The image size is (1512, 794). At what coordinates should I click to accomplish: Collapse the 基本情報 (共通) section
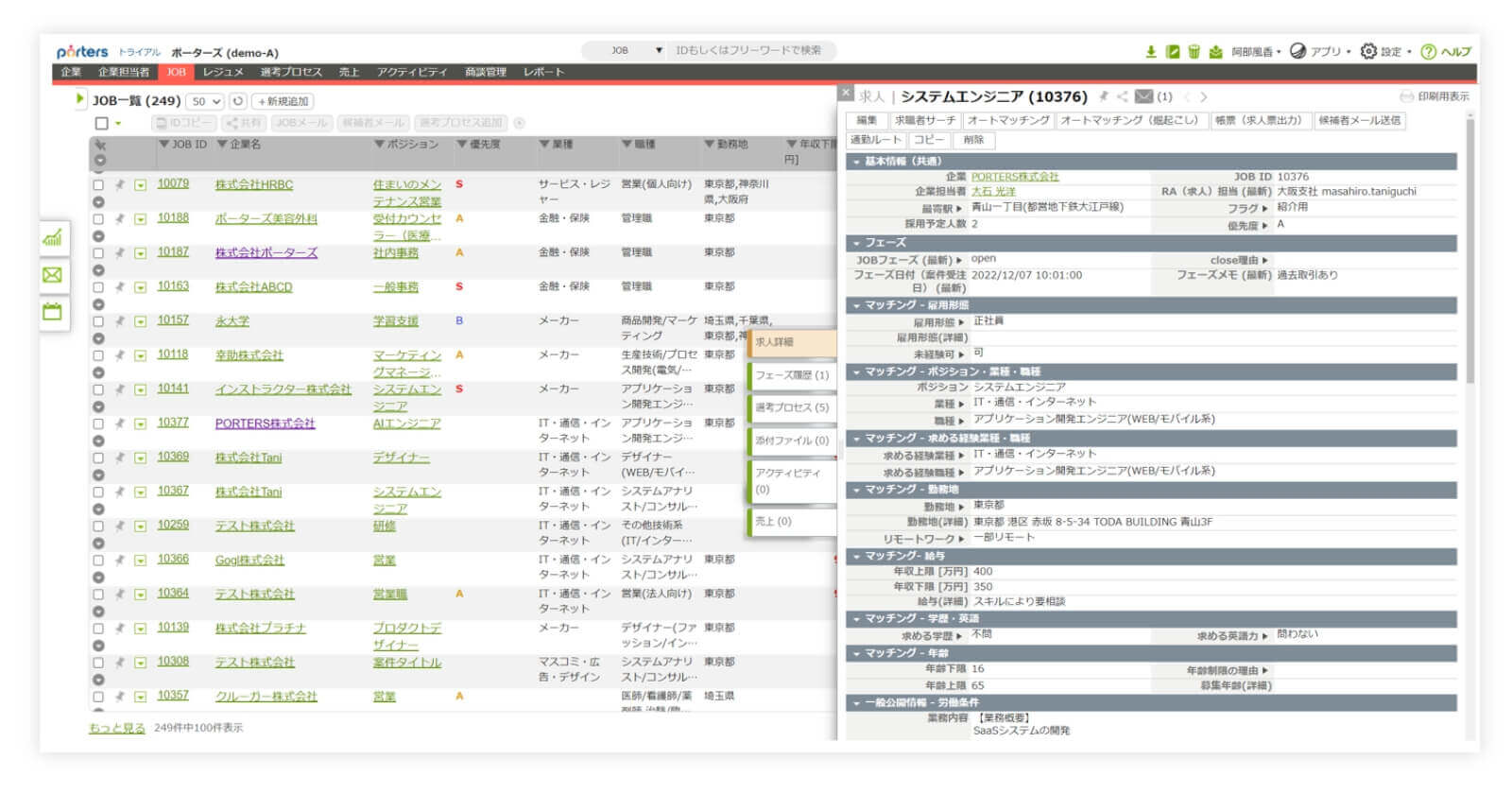click(857, 162)
